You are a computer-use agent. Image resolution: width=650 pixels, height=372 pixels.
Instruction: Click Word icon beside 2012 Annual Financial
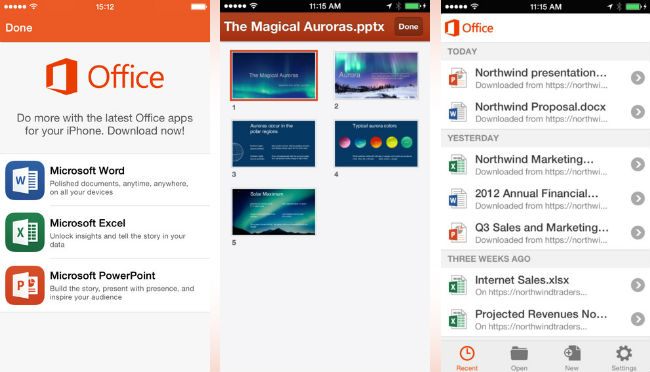tap(458, 198)
